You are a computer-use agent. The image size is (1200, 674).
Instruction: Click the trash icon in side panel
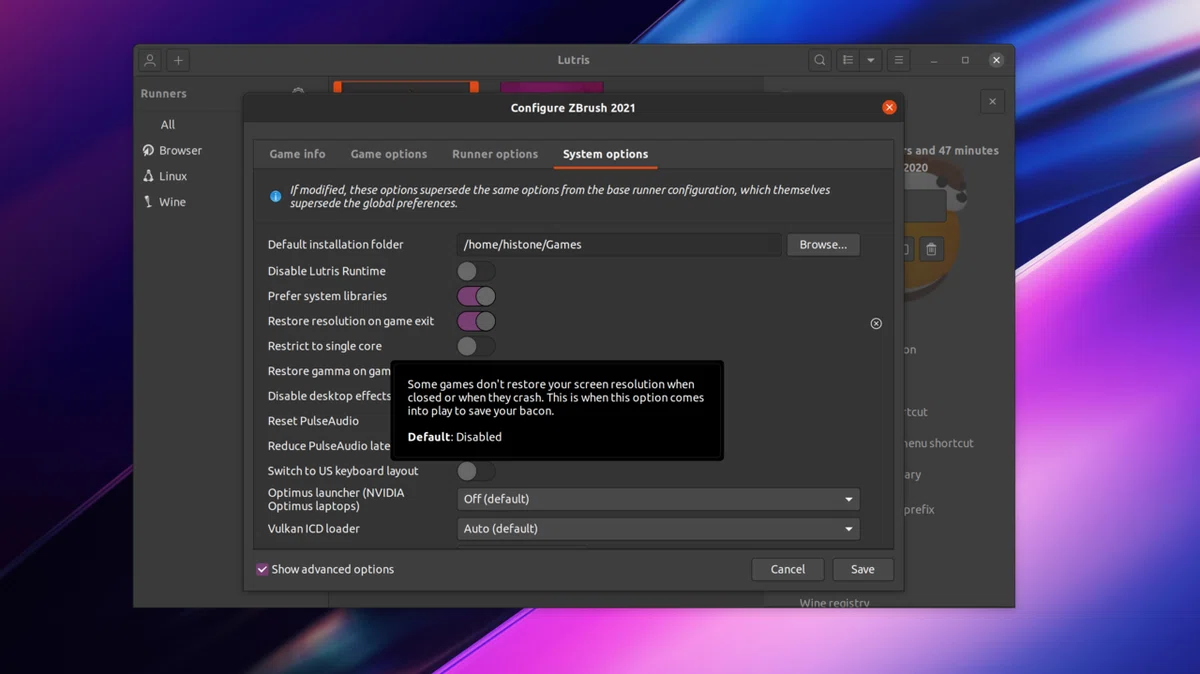pos(931,249)
